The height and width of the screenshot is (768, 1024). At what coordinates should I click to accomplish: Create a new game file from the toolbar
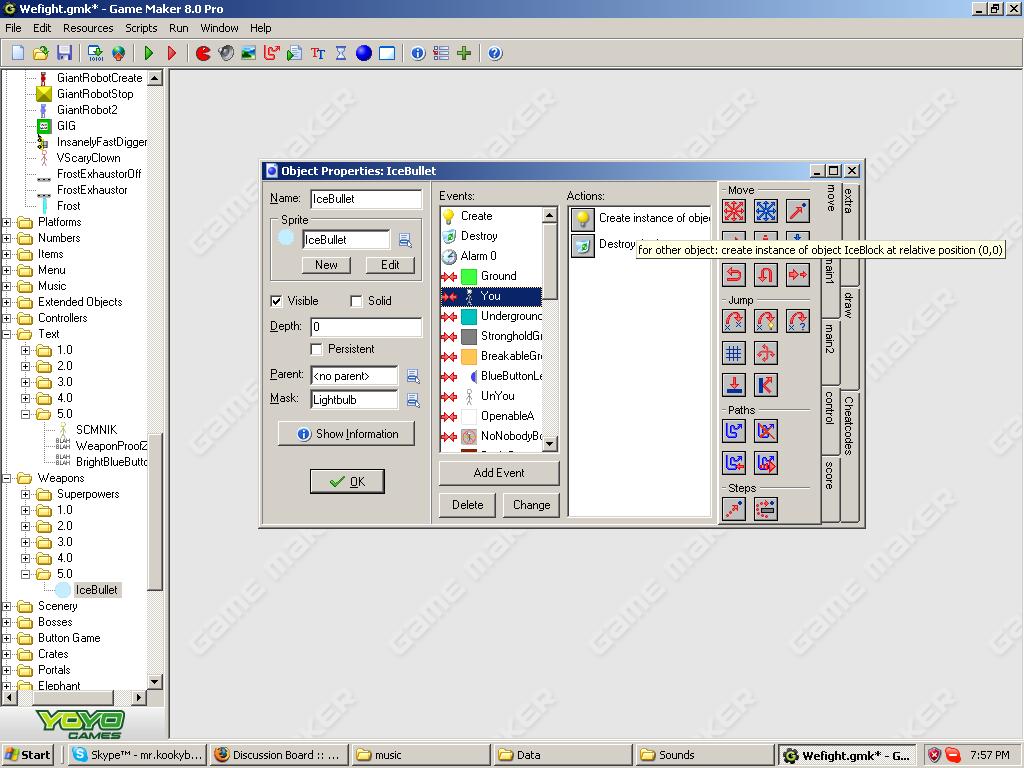point(18,53)
